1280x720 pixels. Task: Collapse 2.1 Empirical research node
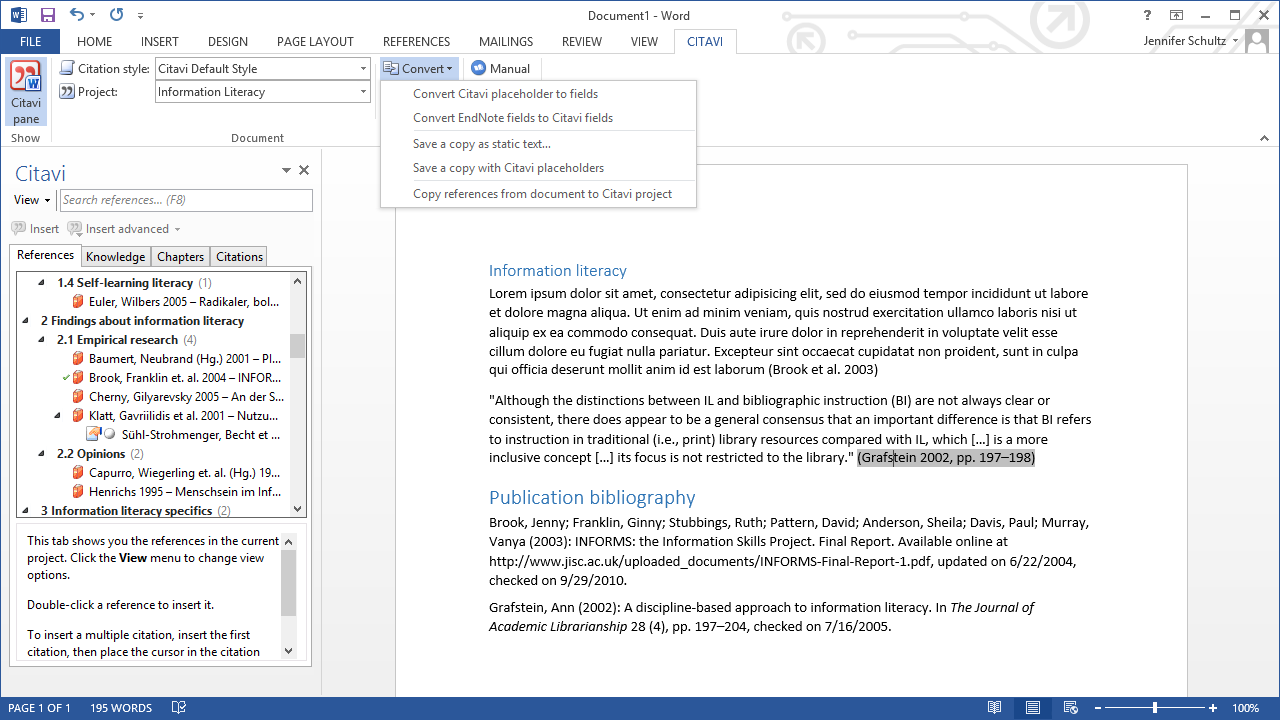(x=41, y=340)
